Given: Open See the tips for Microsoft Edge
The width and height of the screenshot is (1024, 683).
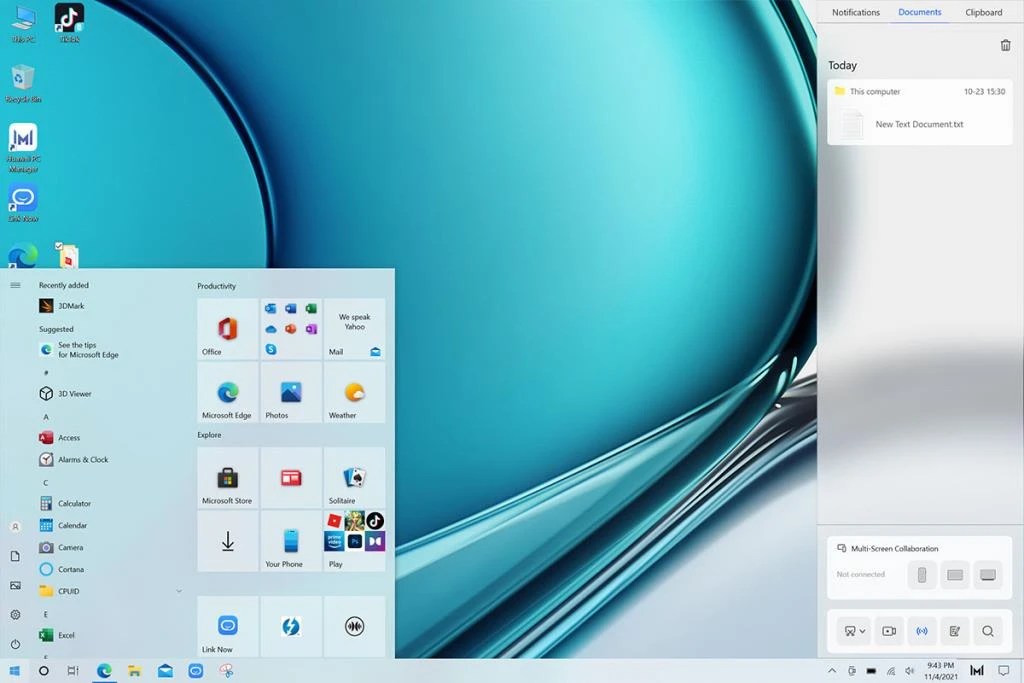Looking at the screenshot, I should pyautogui.click(x=85, y=349).
